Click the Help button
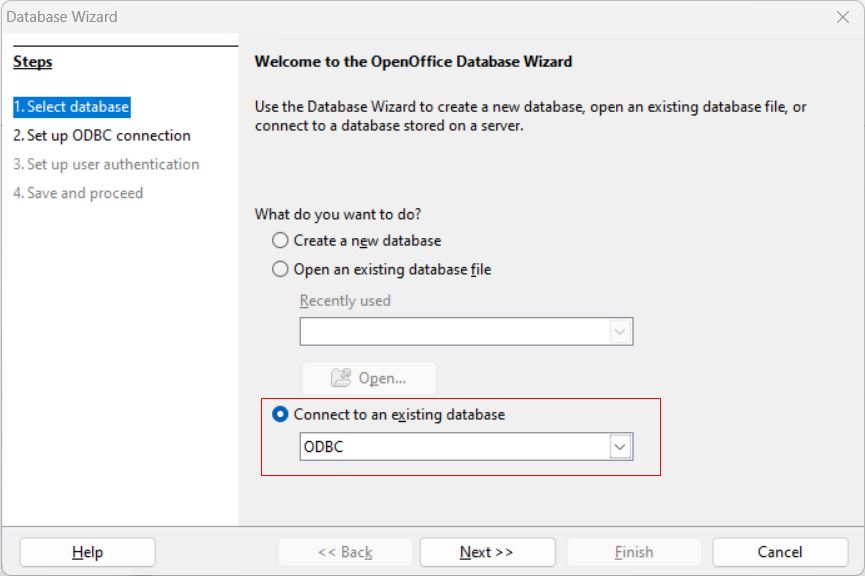 (87, 552)
